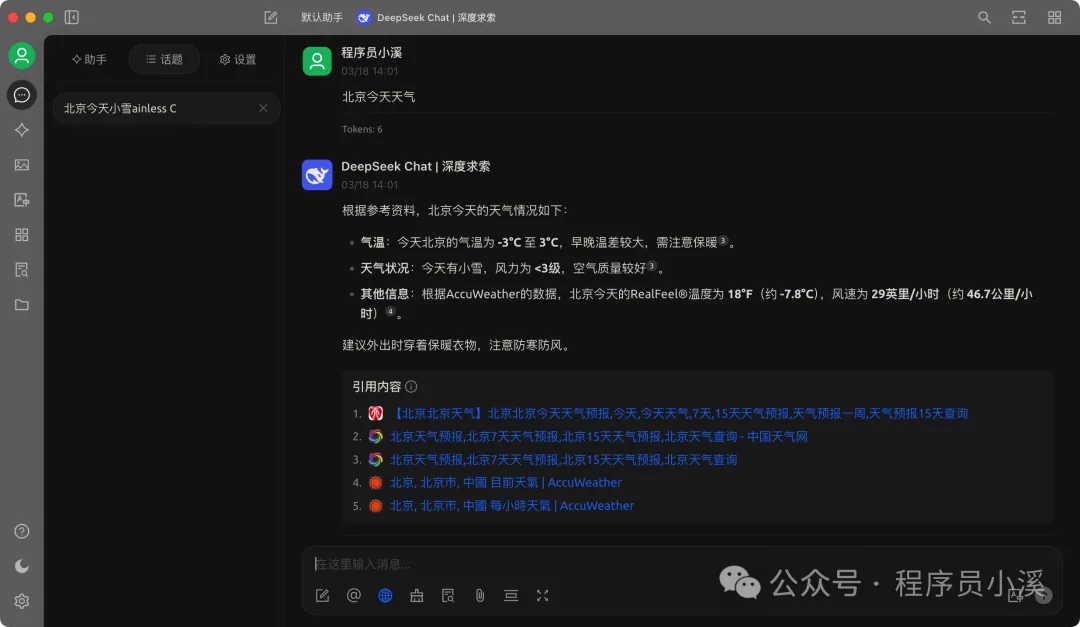Image resolution: width=1080 pixels, height=627 pixels.
Task: Open the image painting sidebar icon
Action: click(x=21, y=165)
